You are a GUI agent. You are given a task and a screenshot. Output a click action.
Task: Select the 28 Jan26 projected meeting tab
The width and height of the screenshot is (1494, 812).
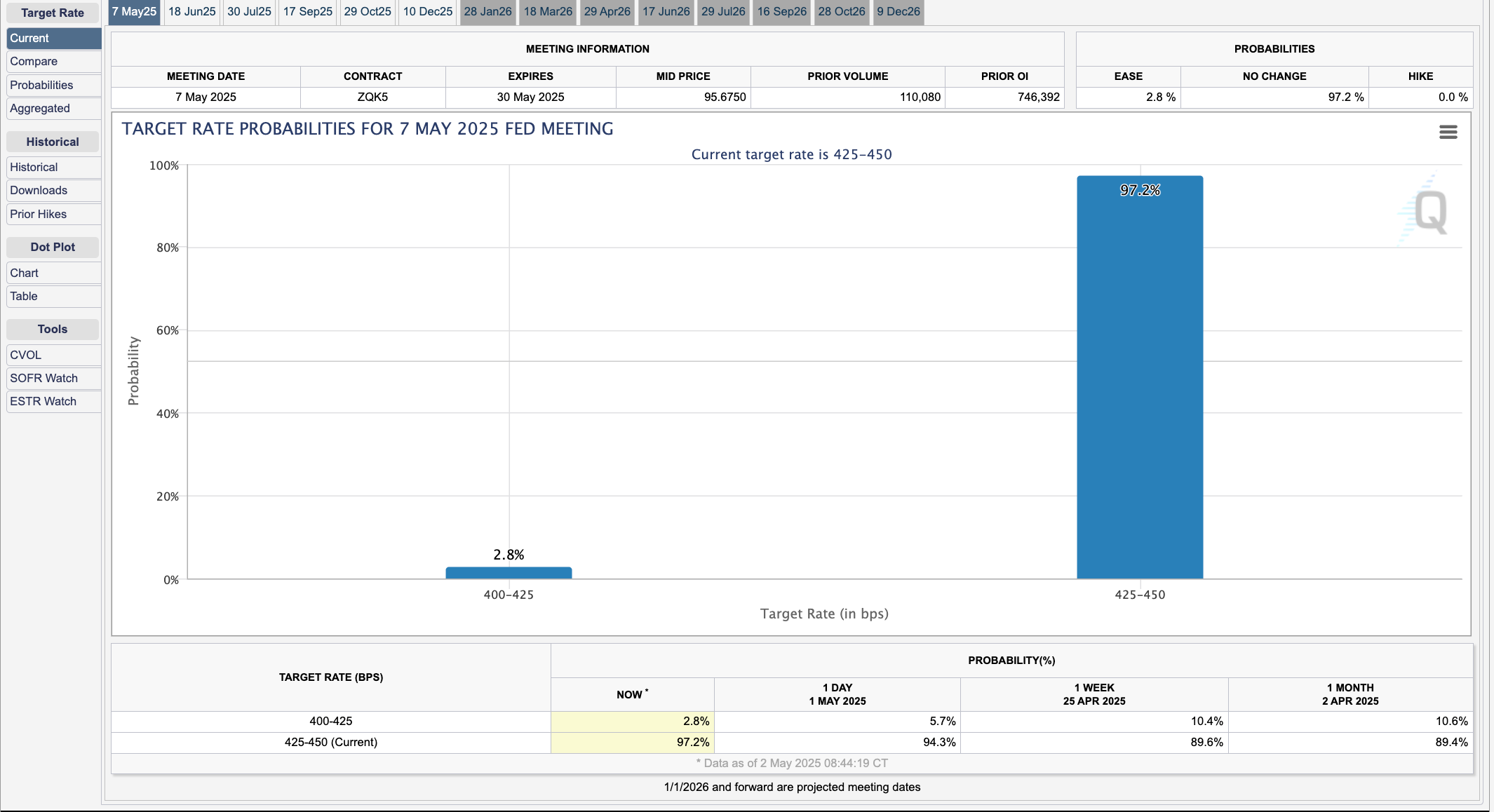[x=487, y=12]
